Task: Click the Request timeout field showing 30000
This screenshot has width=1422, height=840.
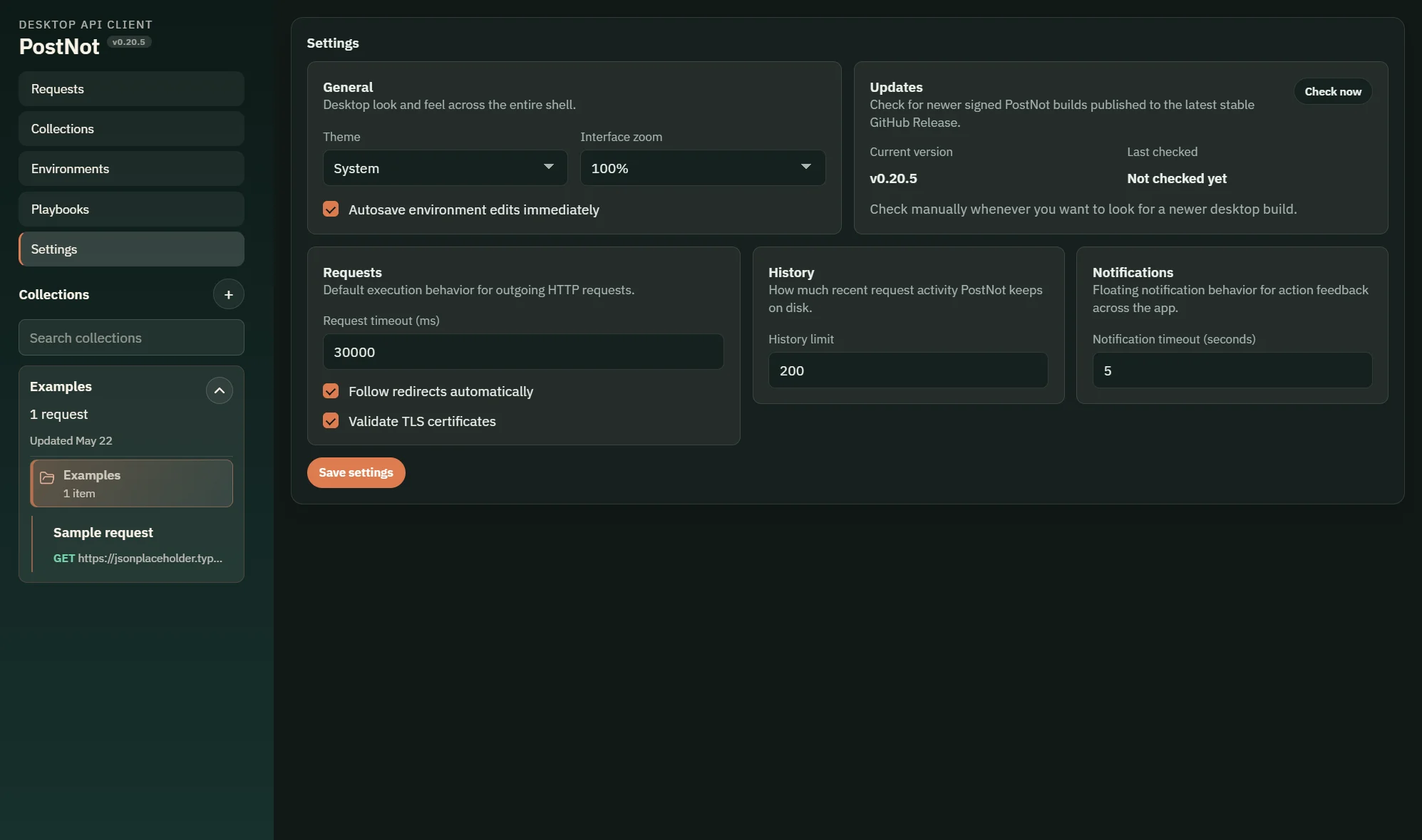Action: (522, 352)
